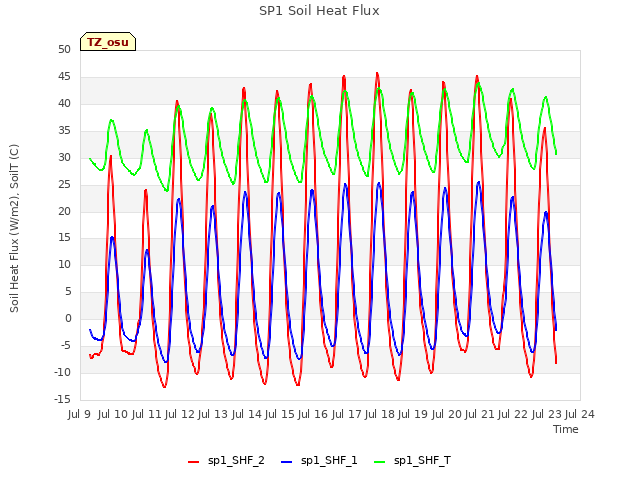Click the Jul 16 x-axis tick label
The image size is (640, 480).
pos(313,414)
